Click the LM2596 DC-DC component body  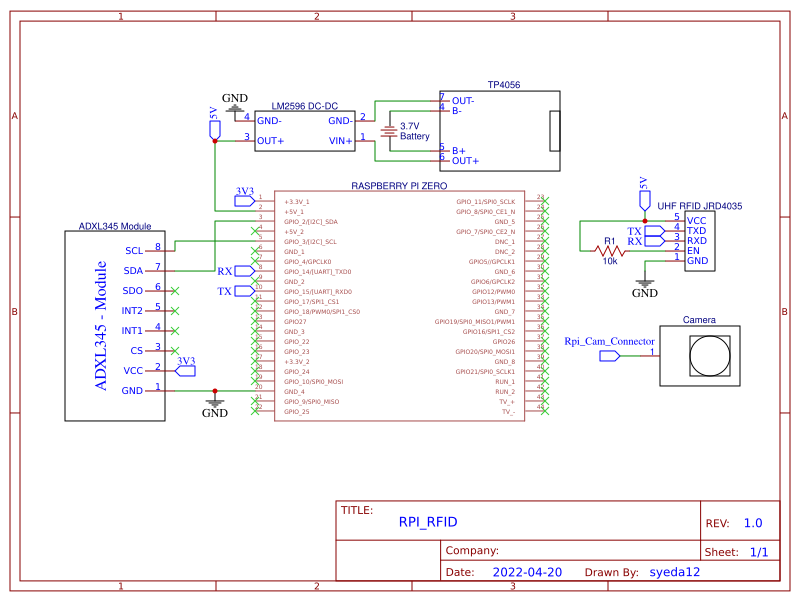(304, 130)
